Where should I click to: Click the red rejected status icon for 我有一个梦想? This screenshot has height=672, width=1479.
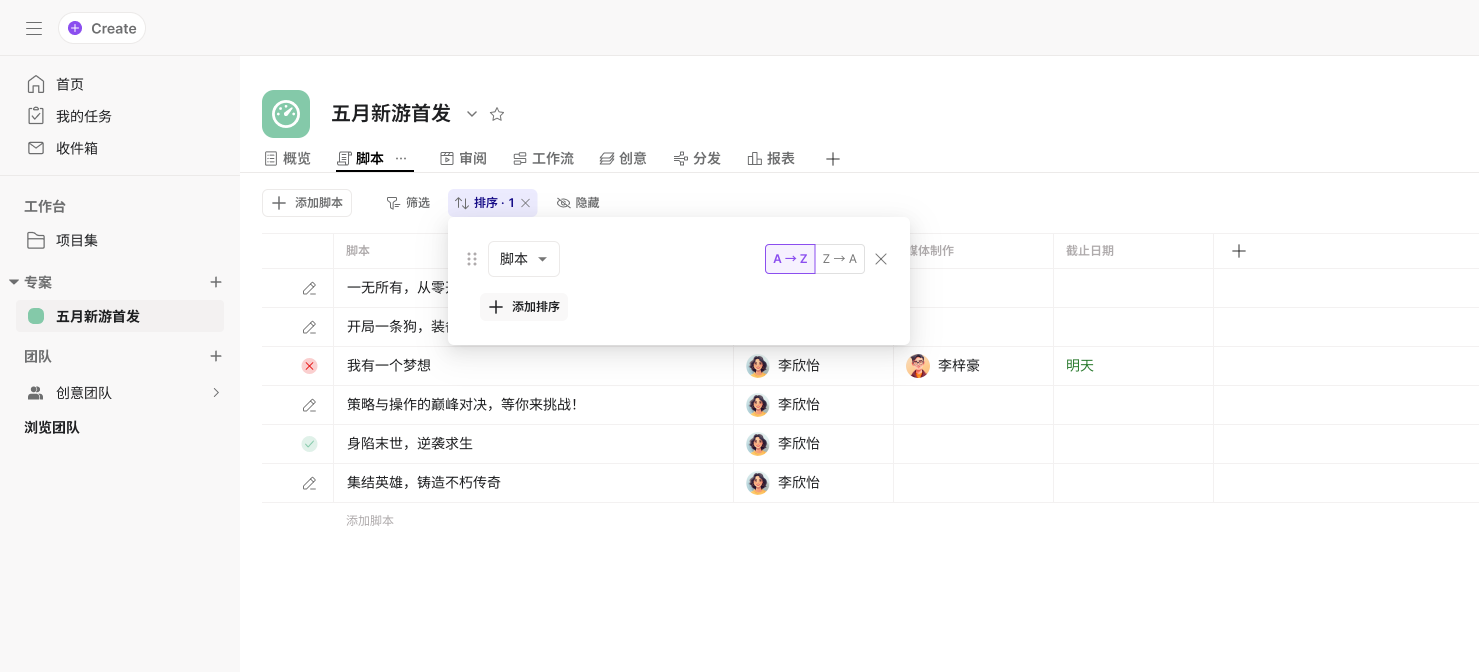(x=309, y=366)
